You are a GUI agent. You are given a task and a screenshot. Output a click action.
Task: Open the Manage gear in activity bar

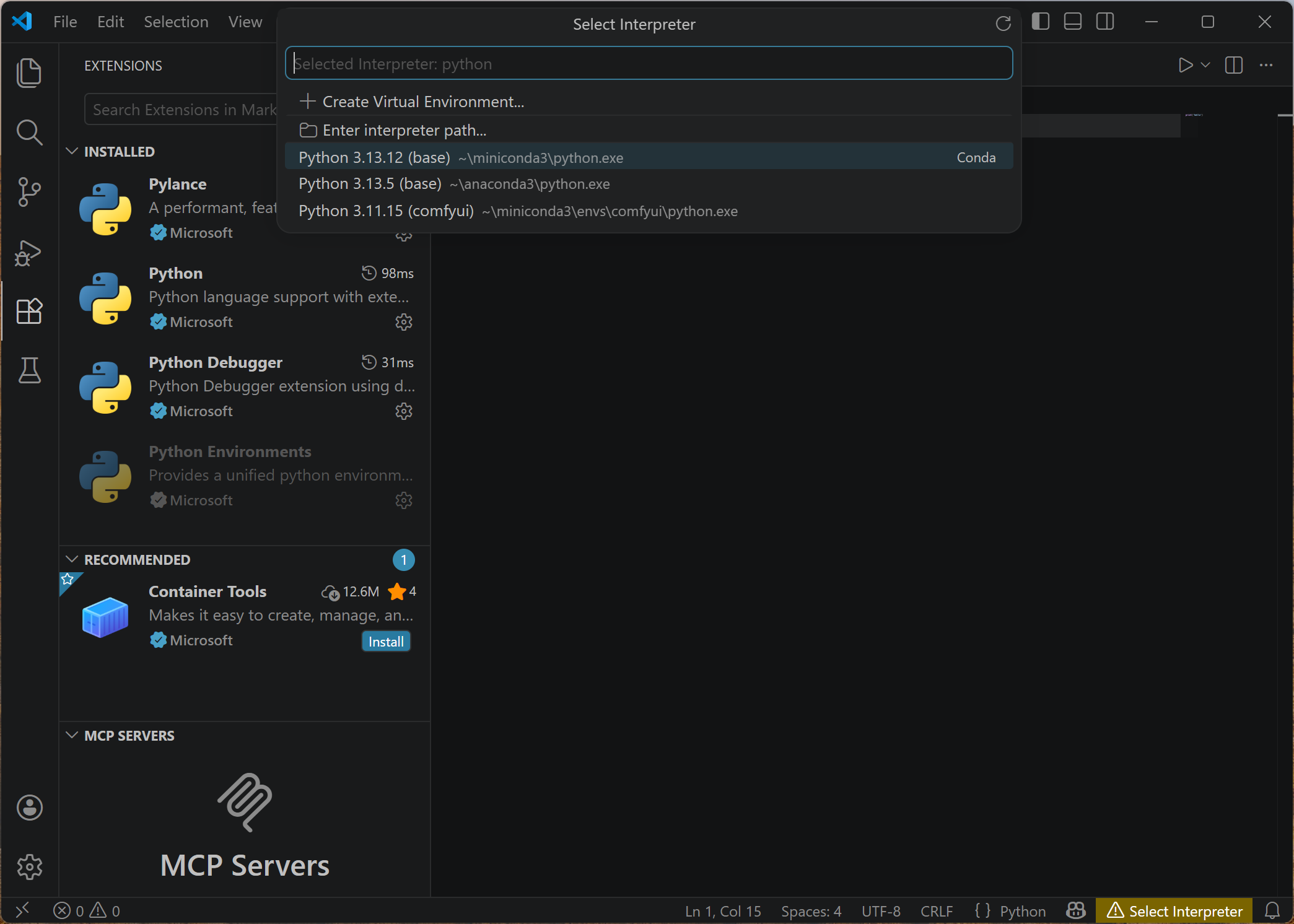(x=29, y=867)
